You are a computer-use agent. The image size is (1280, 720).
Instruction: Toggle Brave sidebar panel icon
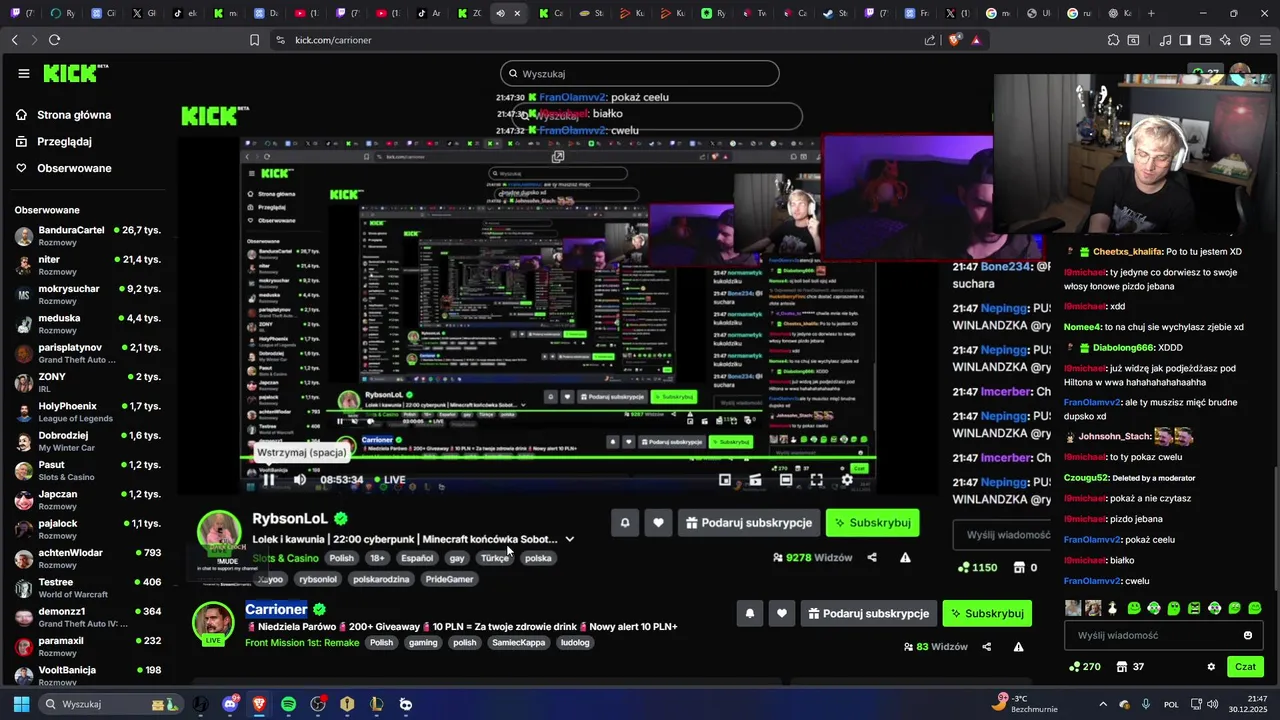[1185, 40]
